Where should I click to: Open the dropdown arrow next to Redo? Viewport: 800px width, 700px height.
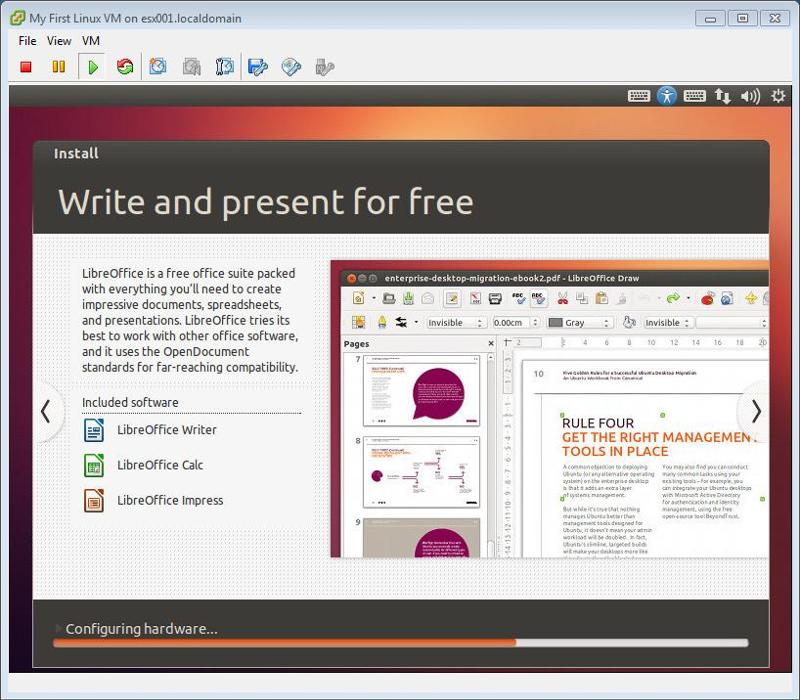coord(688,298)
